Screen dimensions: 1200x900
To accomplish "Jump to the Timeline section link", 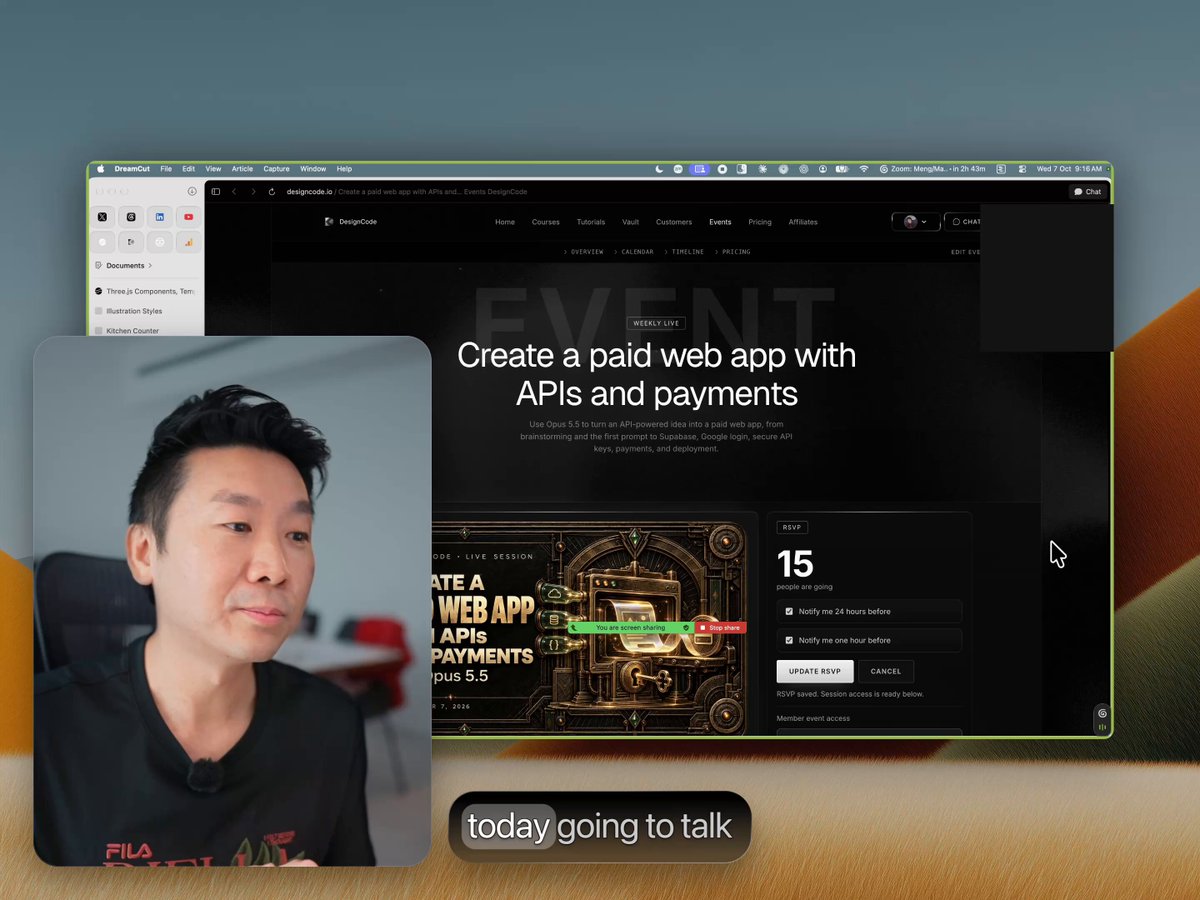I will point(684,252).
